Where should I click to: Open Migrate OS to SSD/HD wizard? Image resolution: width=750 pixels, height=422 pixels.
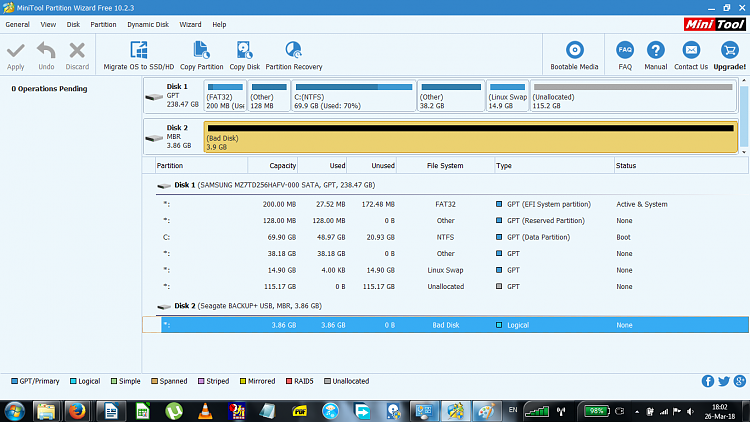tap(139, 56)
